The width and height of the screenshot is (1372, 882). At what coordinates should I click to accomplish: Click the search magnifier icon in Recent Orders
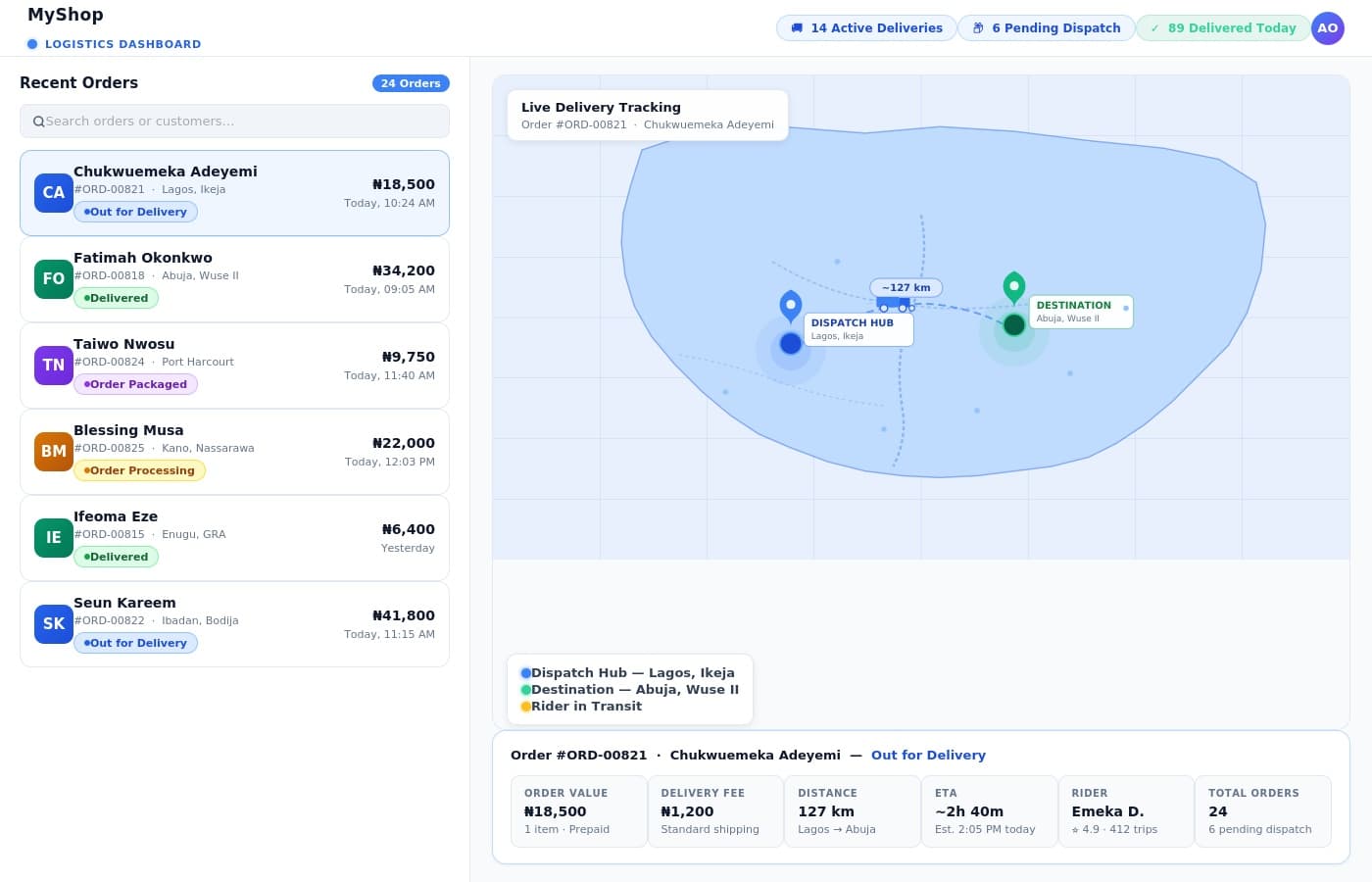pyautogui.click(x=39, y=121)
